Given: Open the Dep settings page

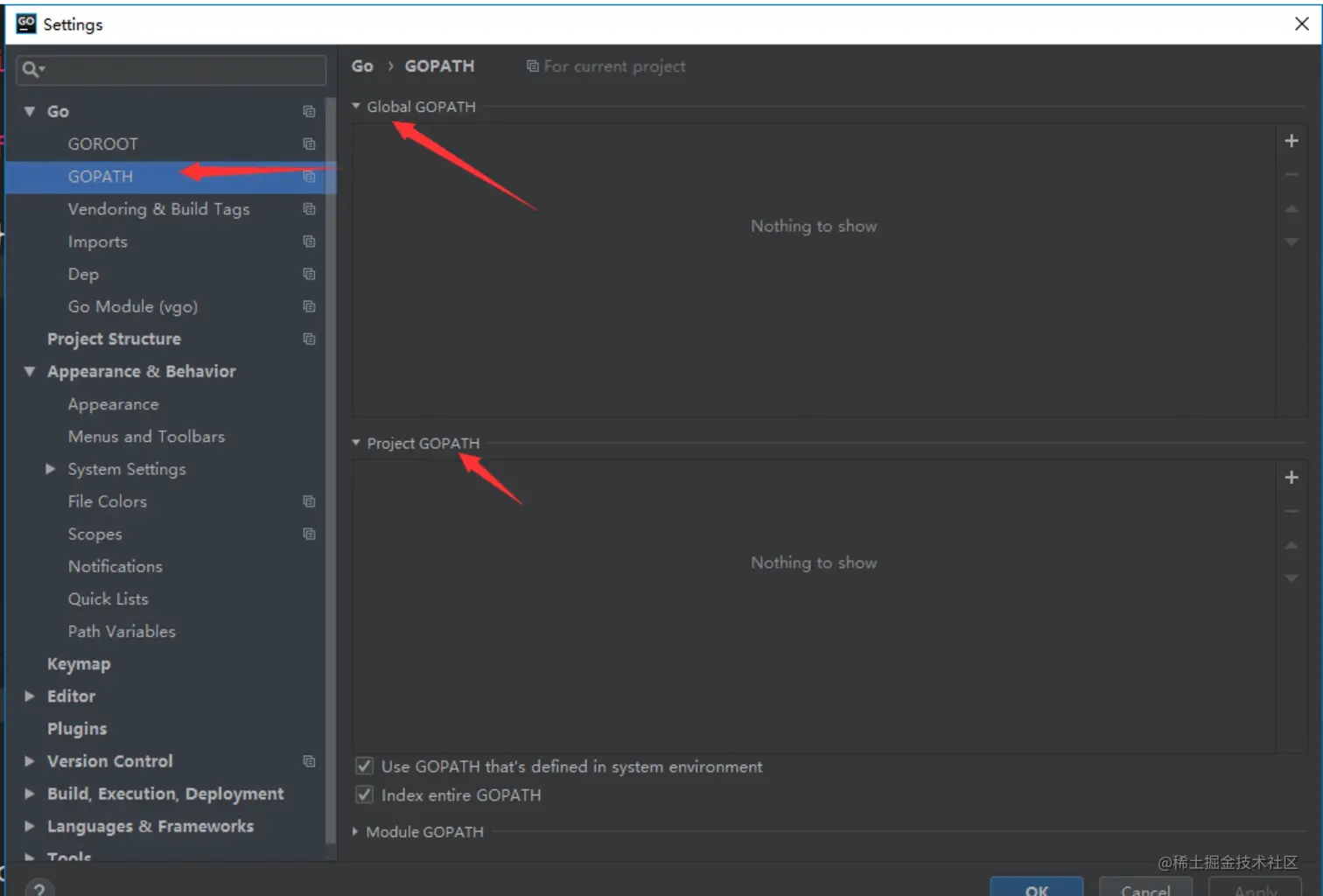Looking at the screenshot, I should (83, 274).
